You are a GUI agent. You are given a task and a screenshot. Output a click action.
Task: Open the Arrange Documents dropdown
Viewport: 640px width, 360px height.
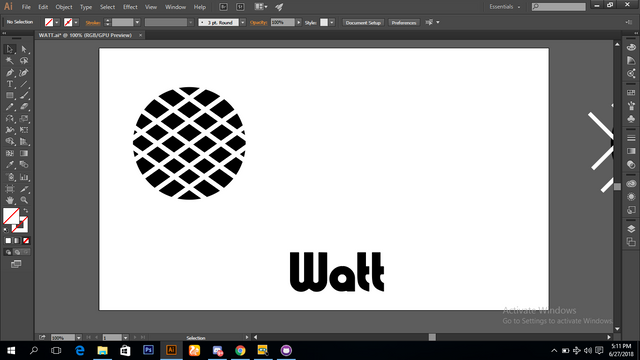point(261,7)
